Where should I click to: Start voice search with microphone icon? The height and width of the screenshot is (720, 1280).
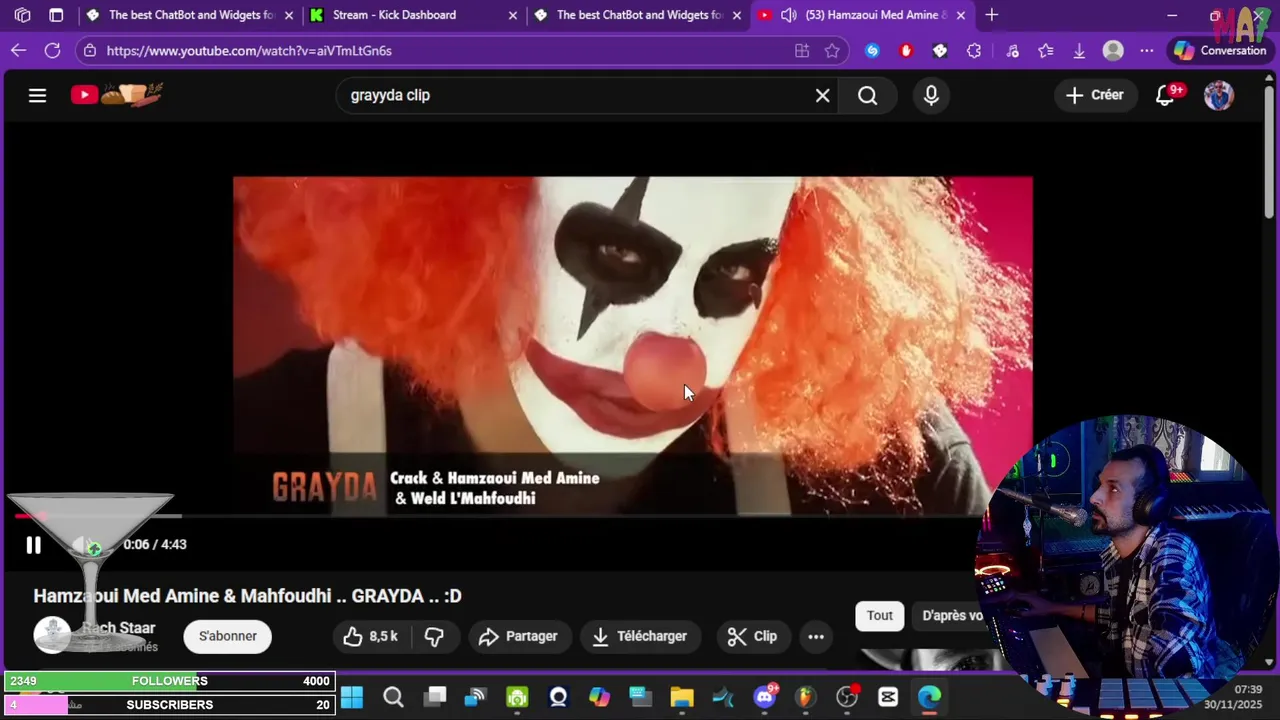click(x=931, y=95)
